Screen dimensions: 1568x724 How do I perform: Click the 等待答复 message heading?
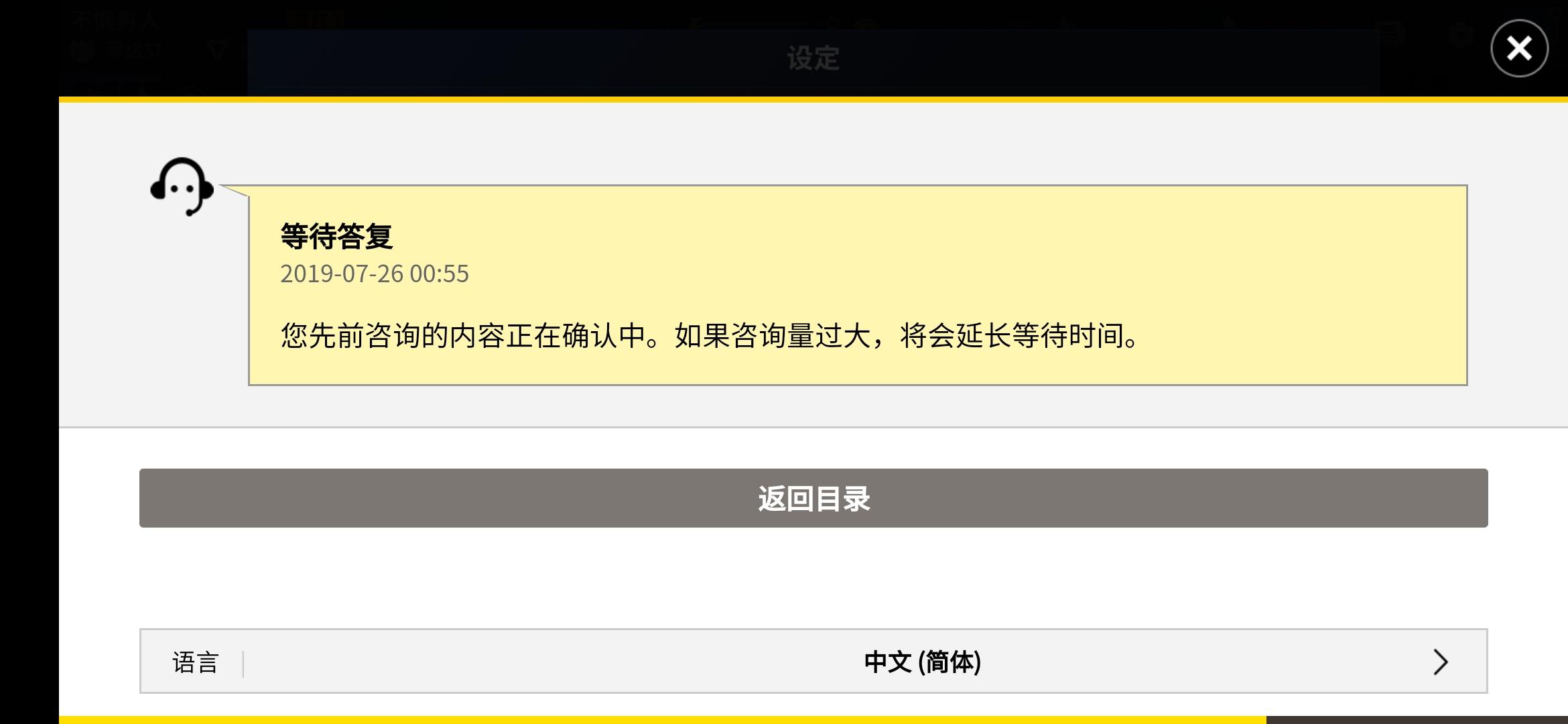pyautogui.click(x=336, y=236)
